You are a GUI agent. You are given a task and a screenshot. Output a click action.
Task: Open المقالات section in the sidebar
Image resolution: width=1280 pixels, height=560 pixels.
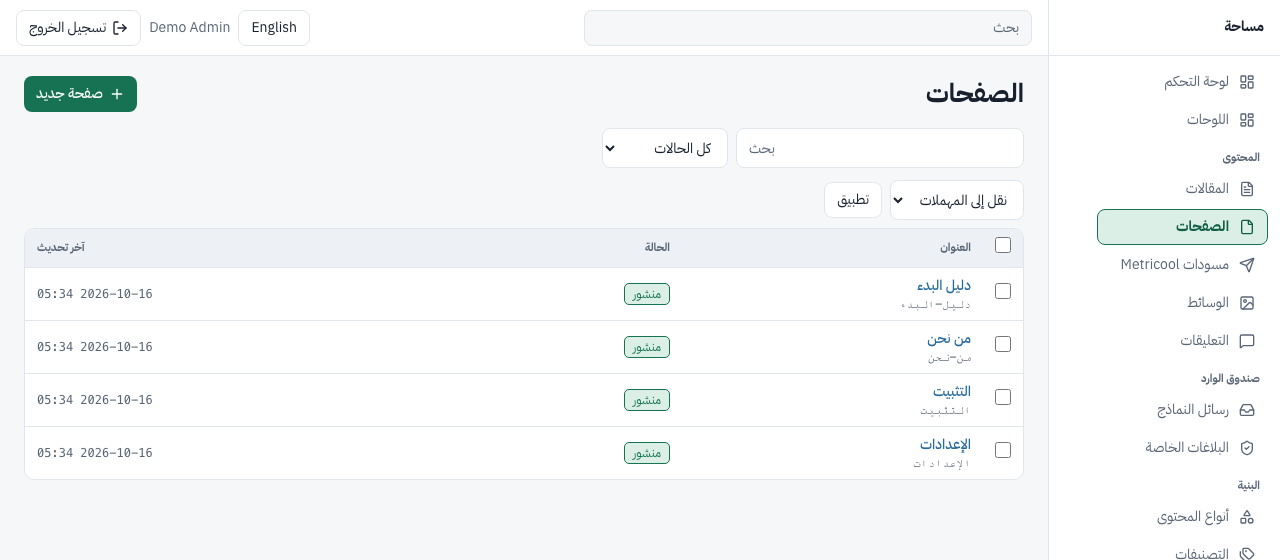[1182, 189]
